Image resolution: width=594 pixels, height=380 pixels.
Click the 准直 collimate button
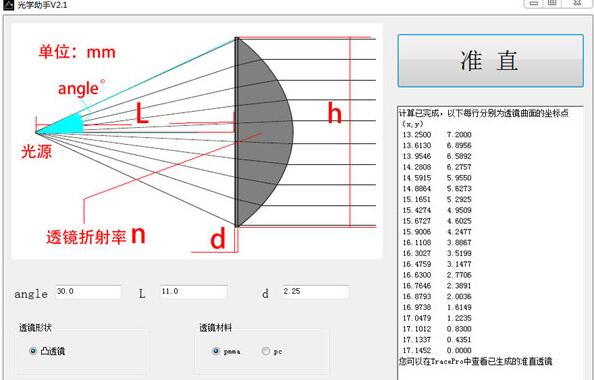coord(490,61)
